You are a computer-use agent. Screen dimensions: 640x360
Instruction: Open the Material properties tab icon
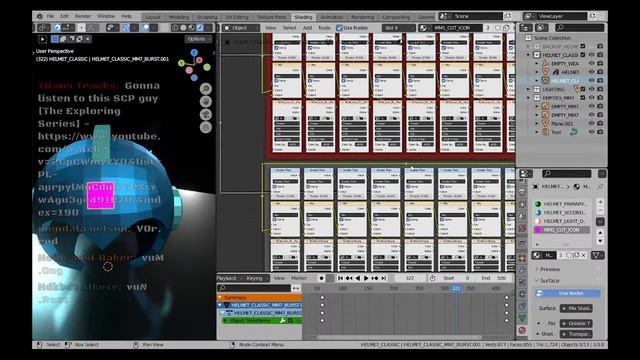coord(522,330)
